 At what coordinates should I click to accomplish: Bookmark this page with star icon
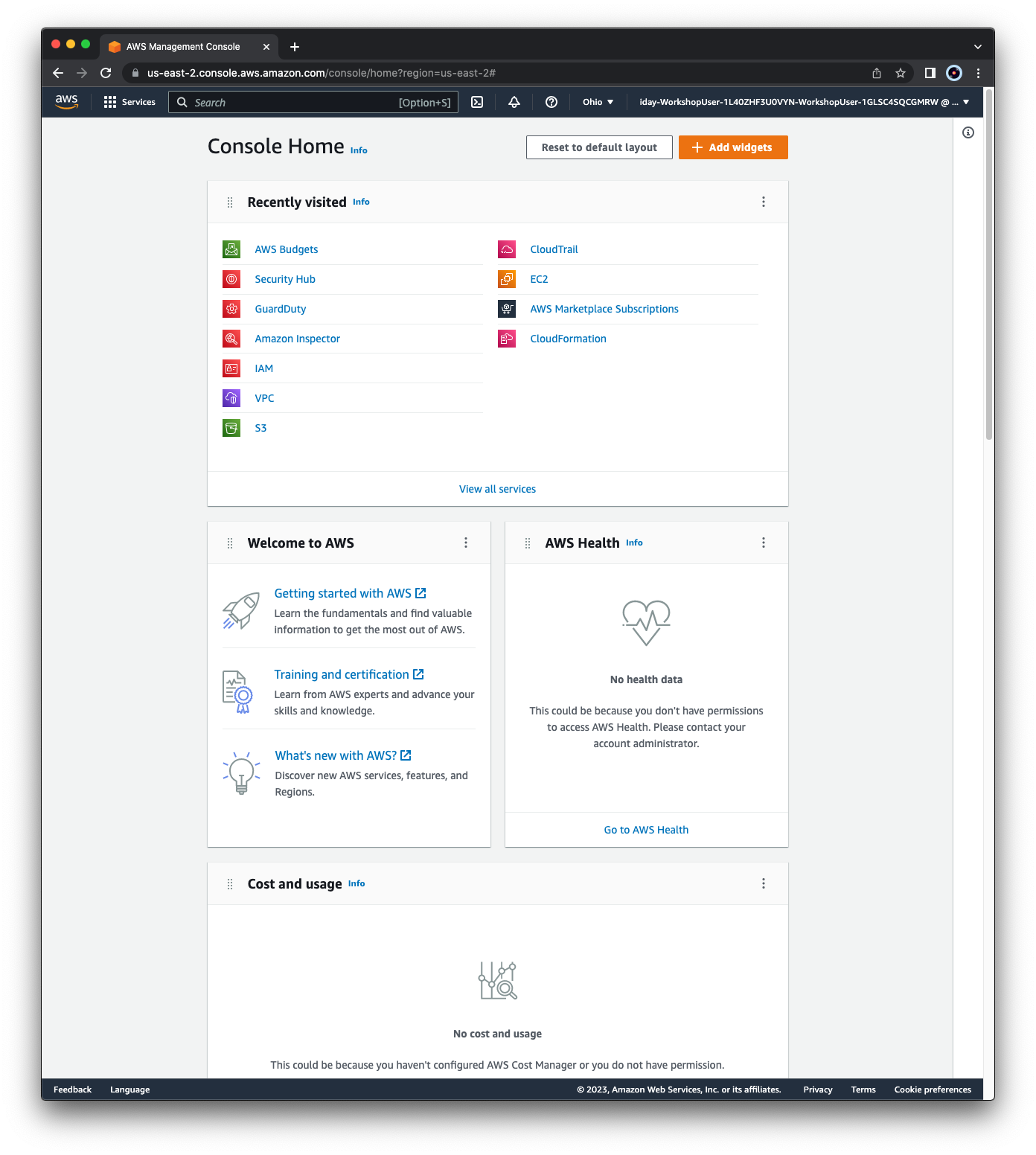click(901, 73)
